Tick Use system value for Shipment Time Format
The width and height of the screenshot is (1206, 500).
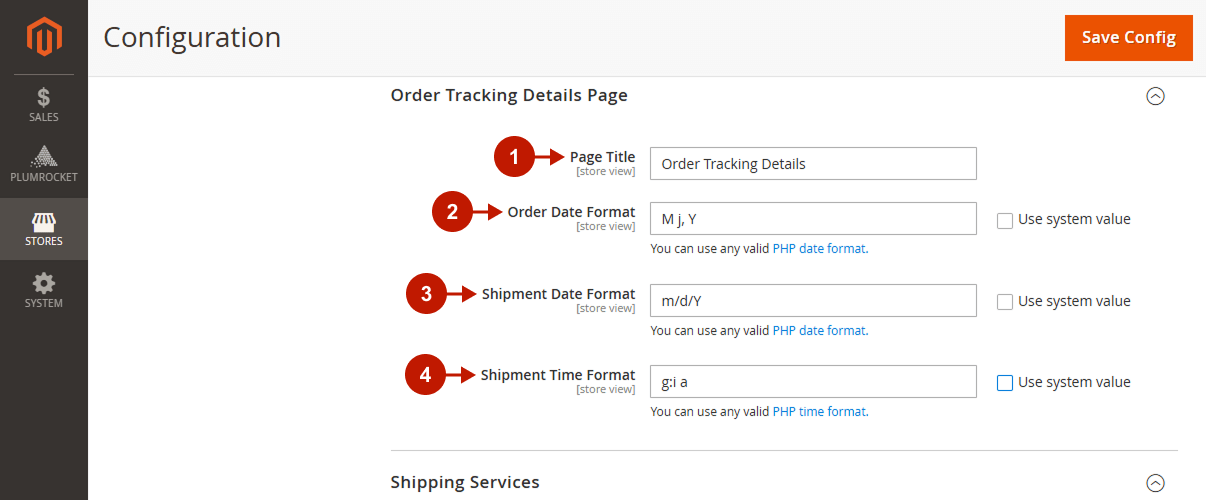click(1005, 382)
